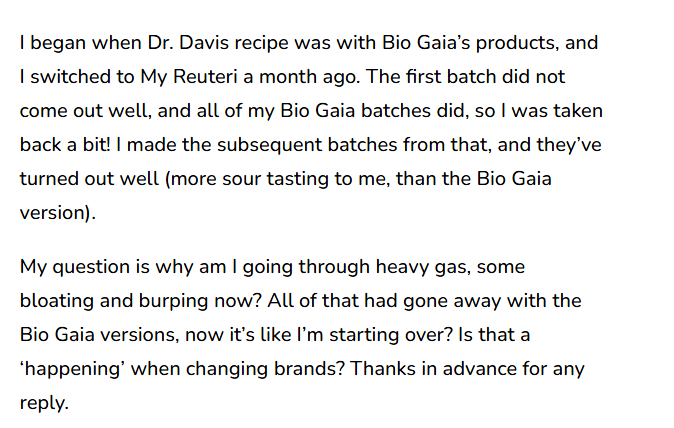Click 'Bio Gaia versions' in second paragraph
The image size is (674, 428).
[99, 335]
